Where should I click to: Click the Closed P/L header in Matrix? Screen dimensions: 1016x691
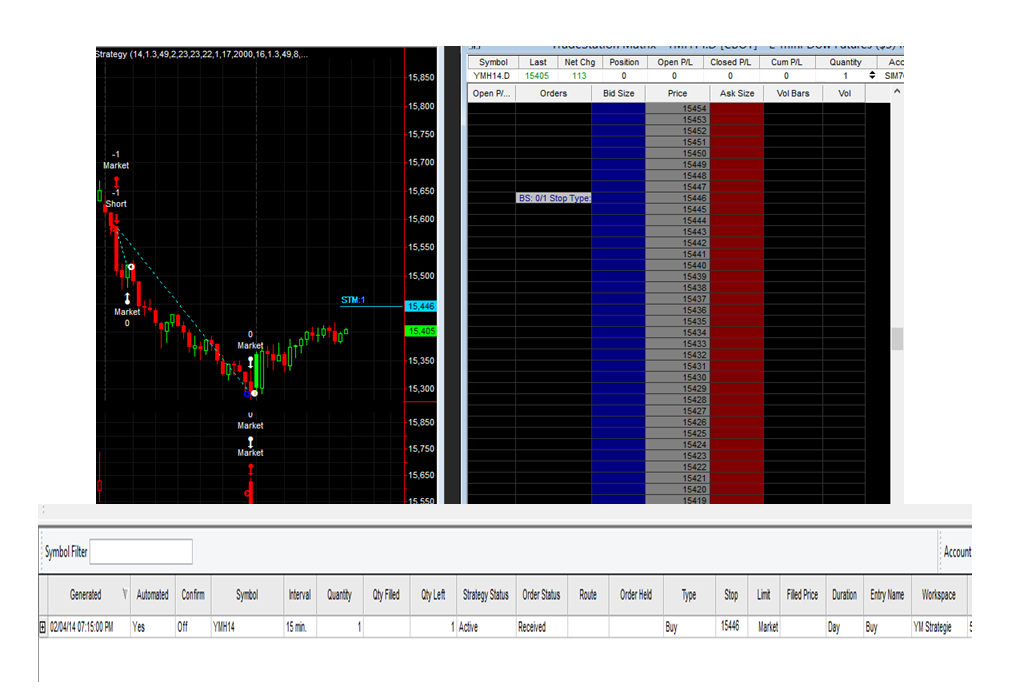[730, 62]
